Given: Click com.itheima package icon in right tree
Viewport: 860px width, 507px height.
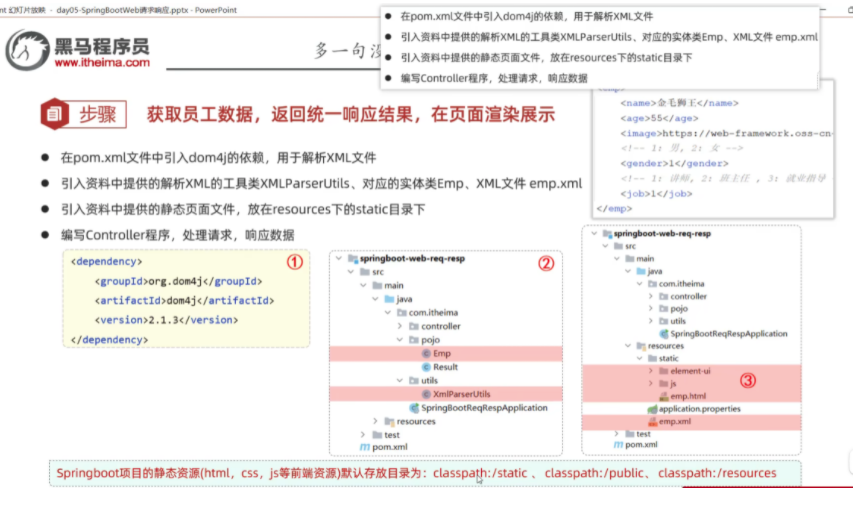Looking at the screenshot, I should pos(652,284).
